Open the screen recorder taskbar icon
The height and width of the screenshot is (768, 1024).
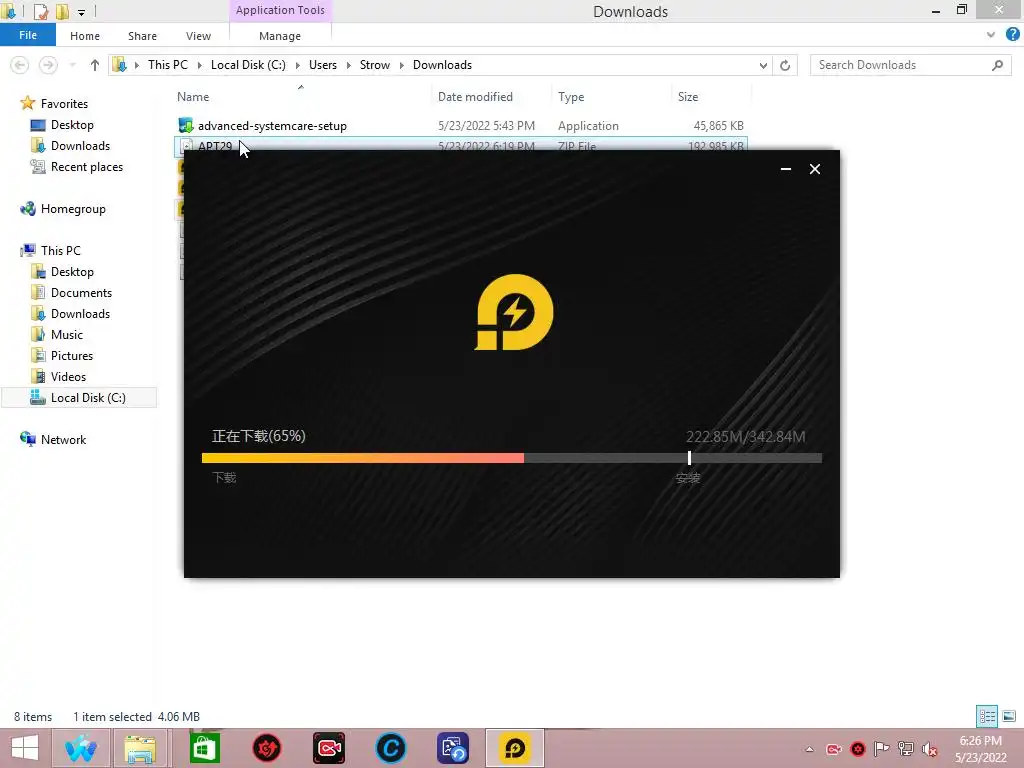click(x=328, y=748)
